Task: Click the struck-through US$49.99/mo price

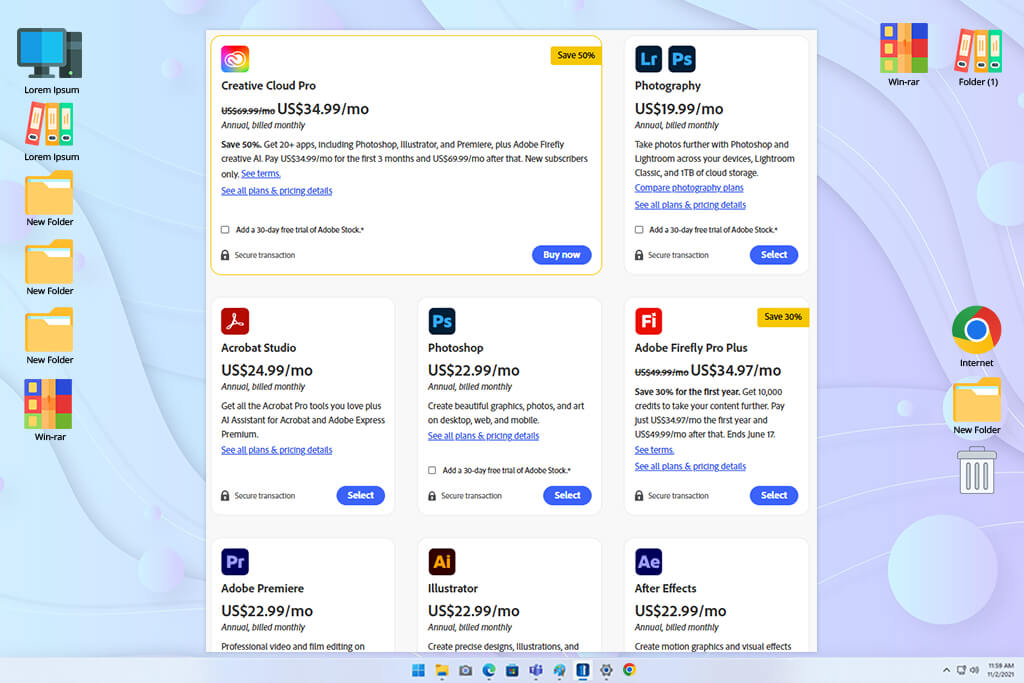Action: click(x=662, y=372)
